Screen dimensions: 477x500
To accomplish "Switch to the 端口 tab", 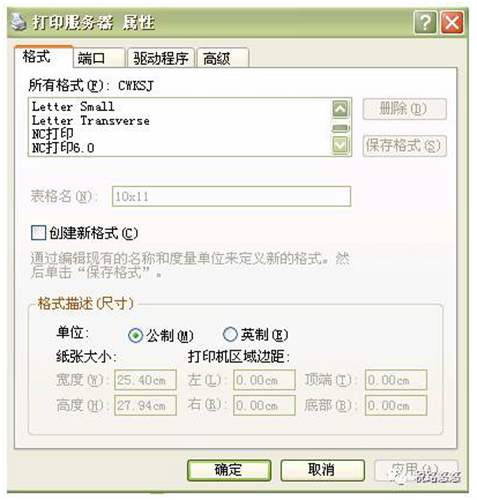I will pyautogui.click(x=99, y=58).
